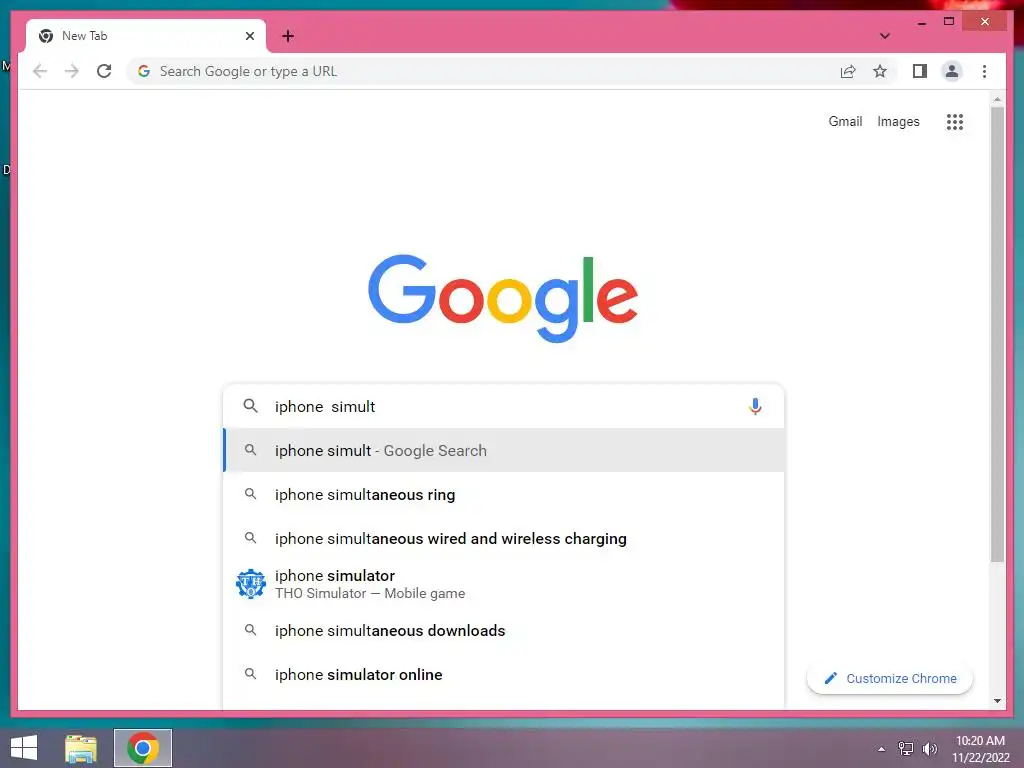The width and height of the screenshot is (1024, 768).
Task: Click the Google logo
Action: click(503, 297)
